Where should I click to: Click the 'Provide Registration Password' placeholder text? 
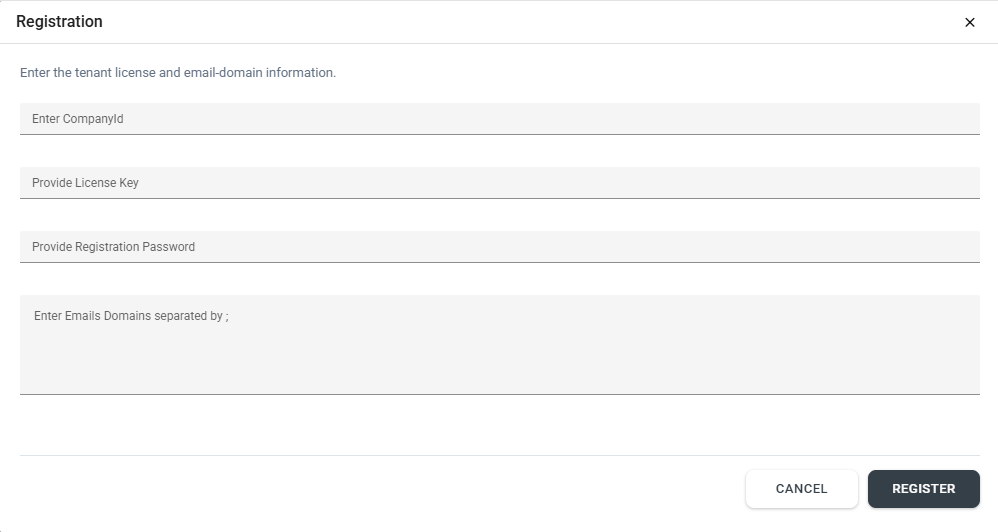(113, 247)
